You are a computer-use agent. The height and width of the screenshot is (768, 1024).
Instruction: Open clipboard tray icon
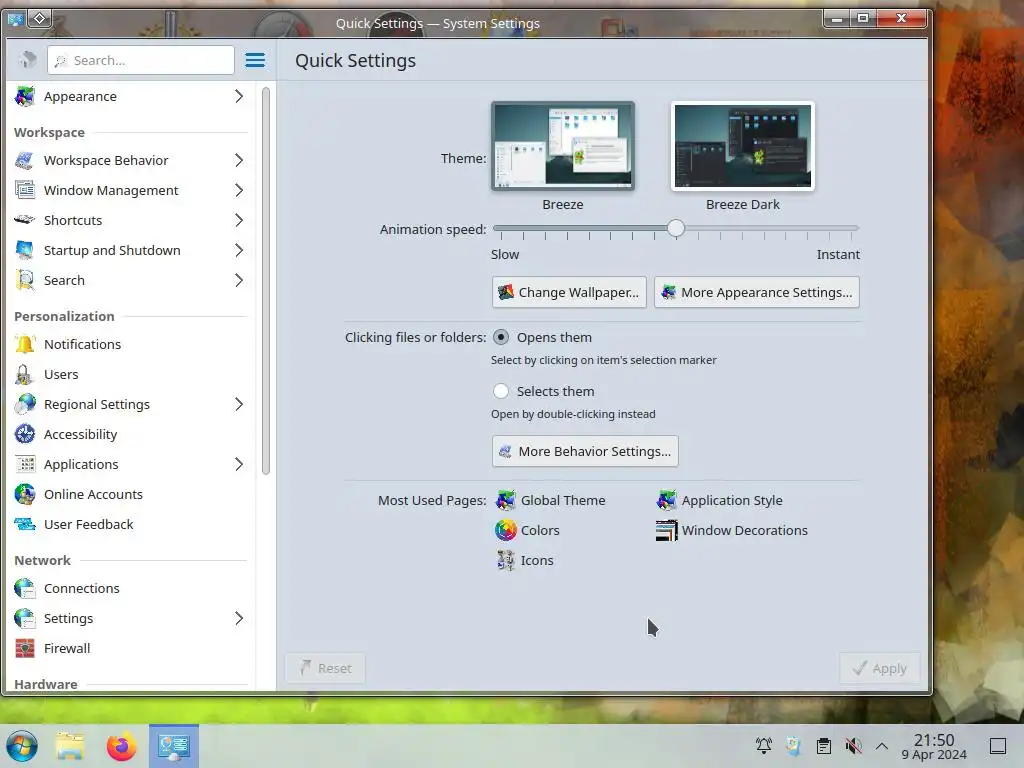point(824,746)
